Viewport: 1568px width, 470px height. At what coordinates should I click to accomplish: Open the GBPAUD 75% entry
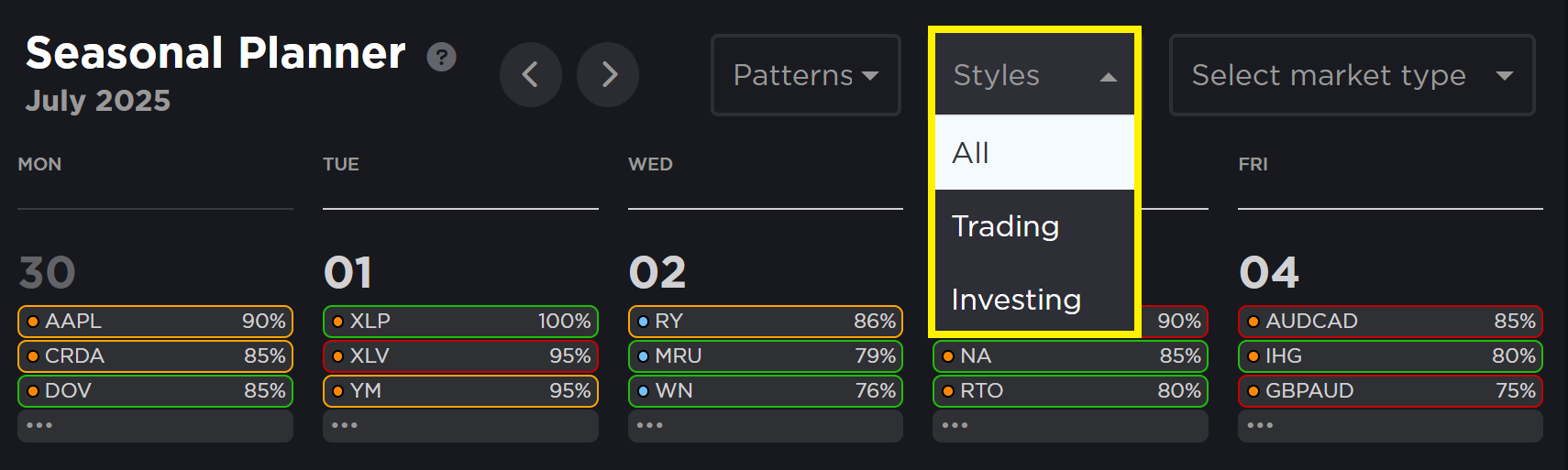(x=1390, y=391)
